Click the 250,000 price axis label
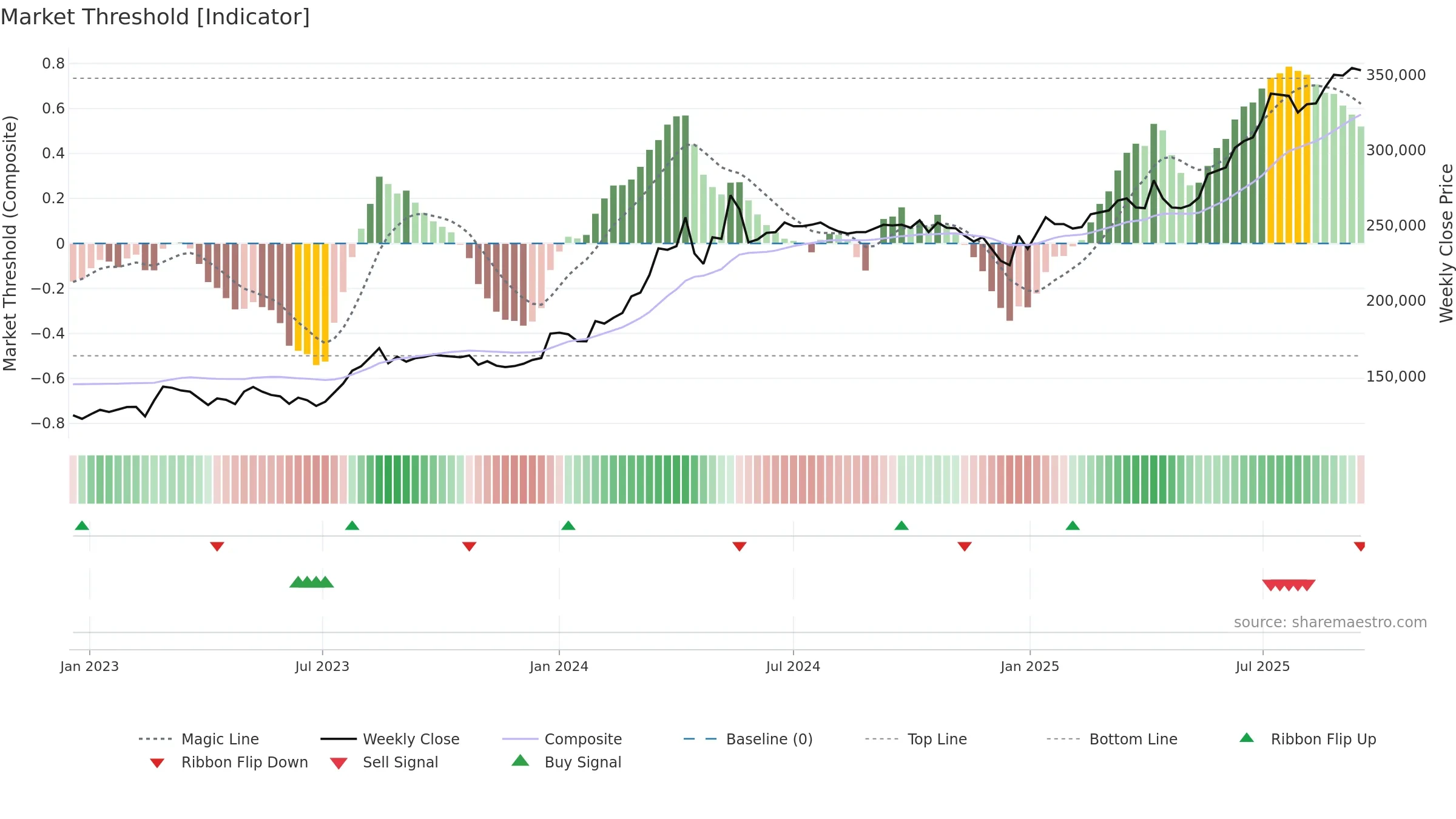This screenshot has width=1456, height=819. pos(1396,226)
